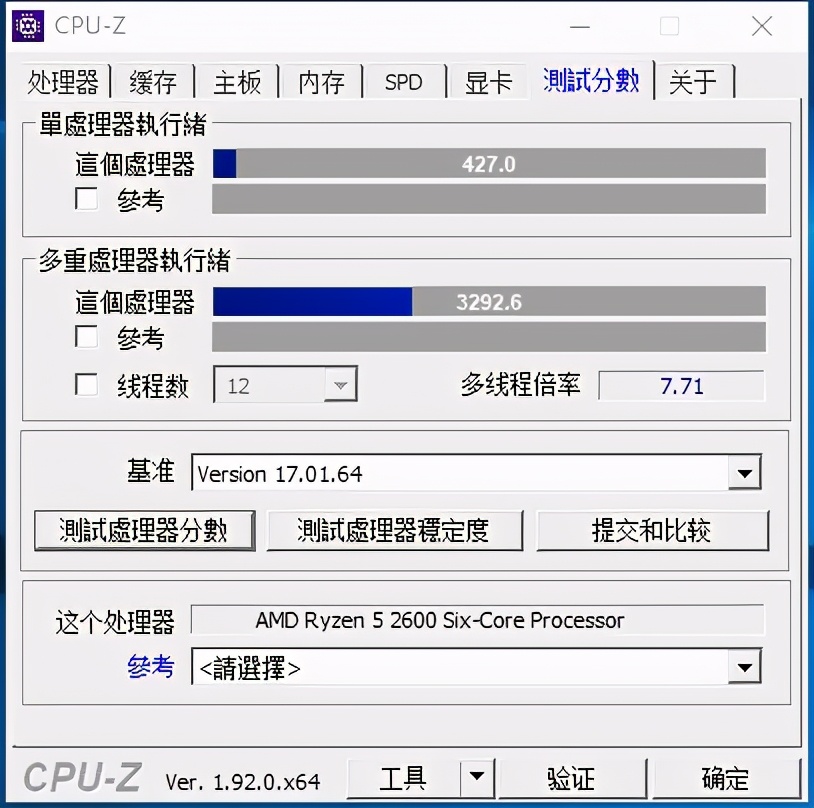
Task: Switch to the 内存 memory tab
Action: coord(320,82)
